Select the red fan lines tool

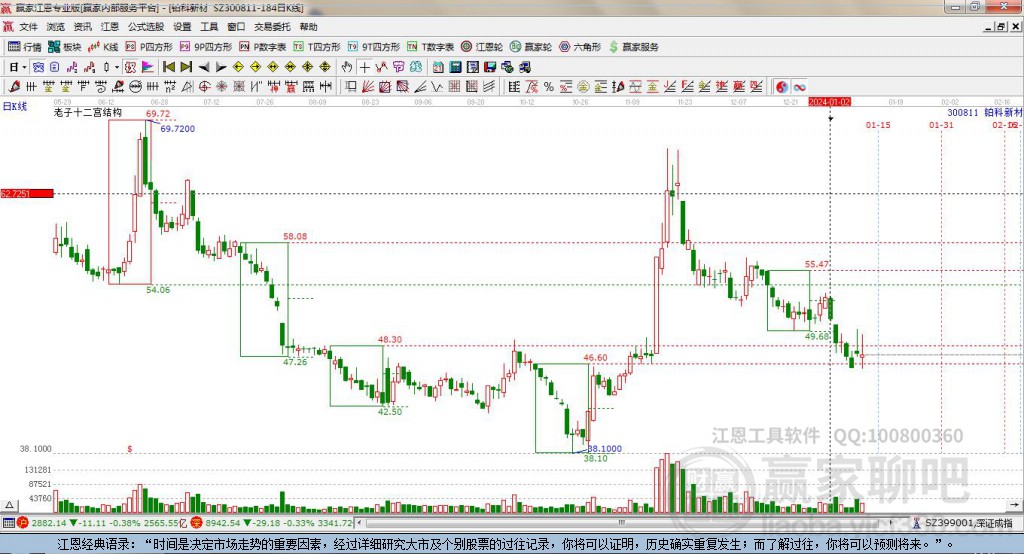coord(368,87)
